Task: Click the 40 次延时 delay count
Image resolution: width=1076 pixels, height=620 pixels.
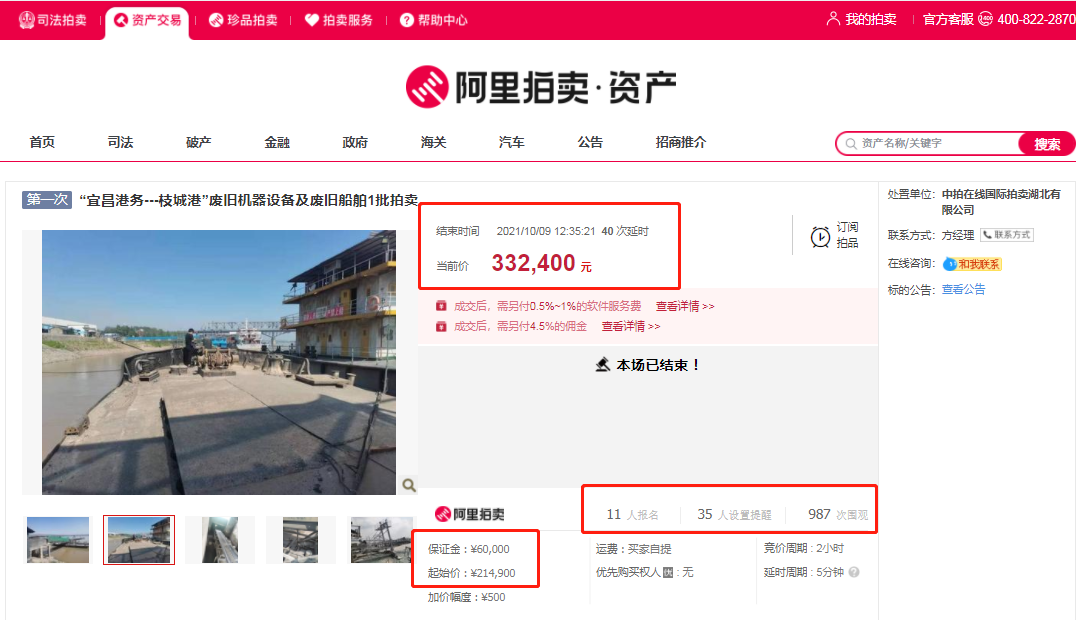Action: [x=624, y=231]
